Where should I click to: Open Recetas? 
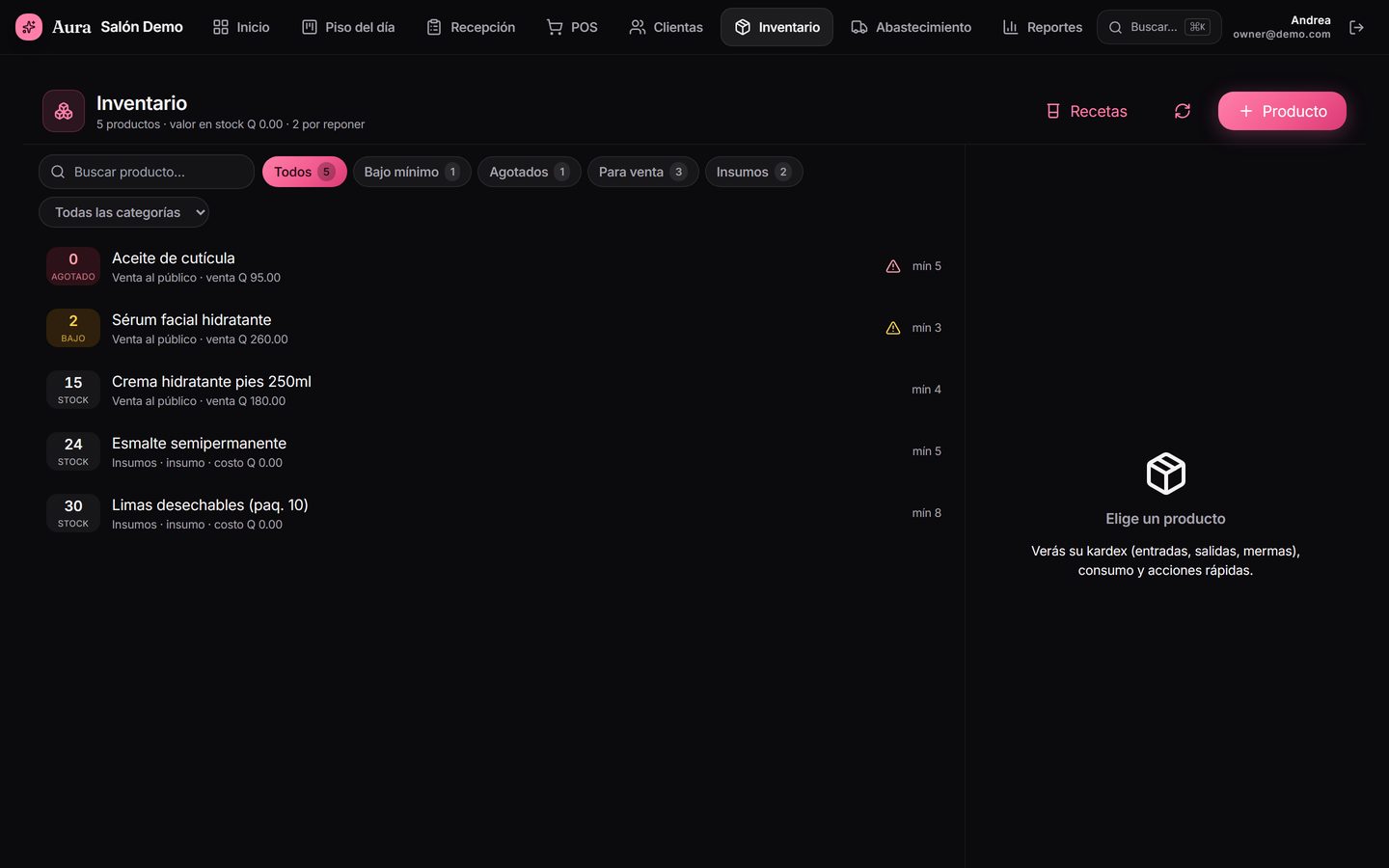[x=1087, y=111]
